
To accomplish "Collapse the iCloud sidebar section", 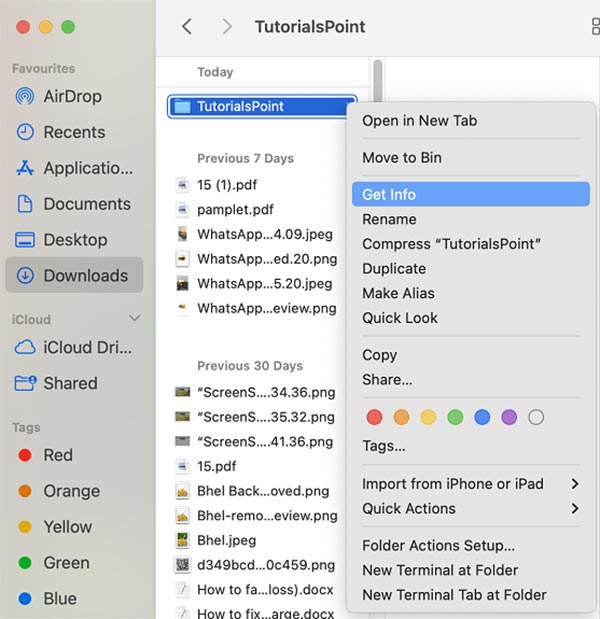I will (x=135, y=319).
